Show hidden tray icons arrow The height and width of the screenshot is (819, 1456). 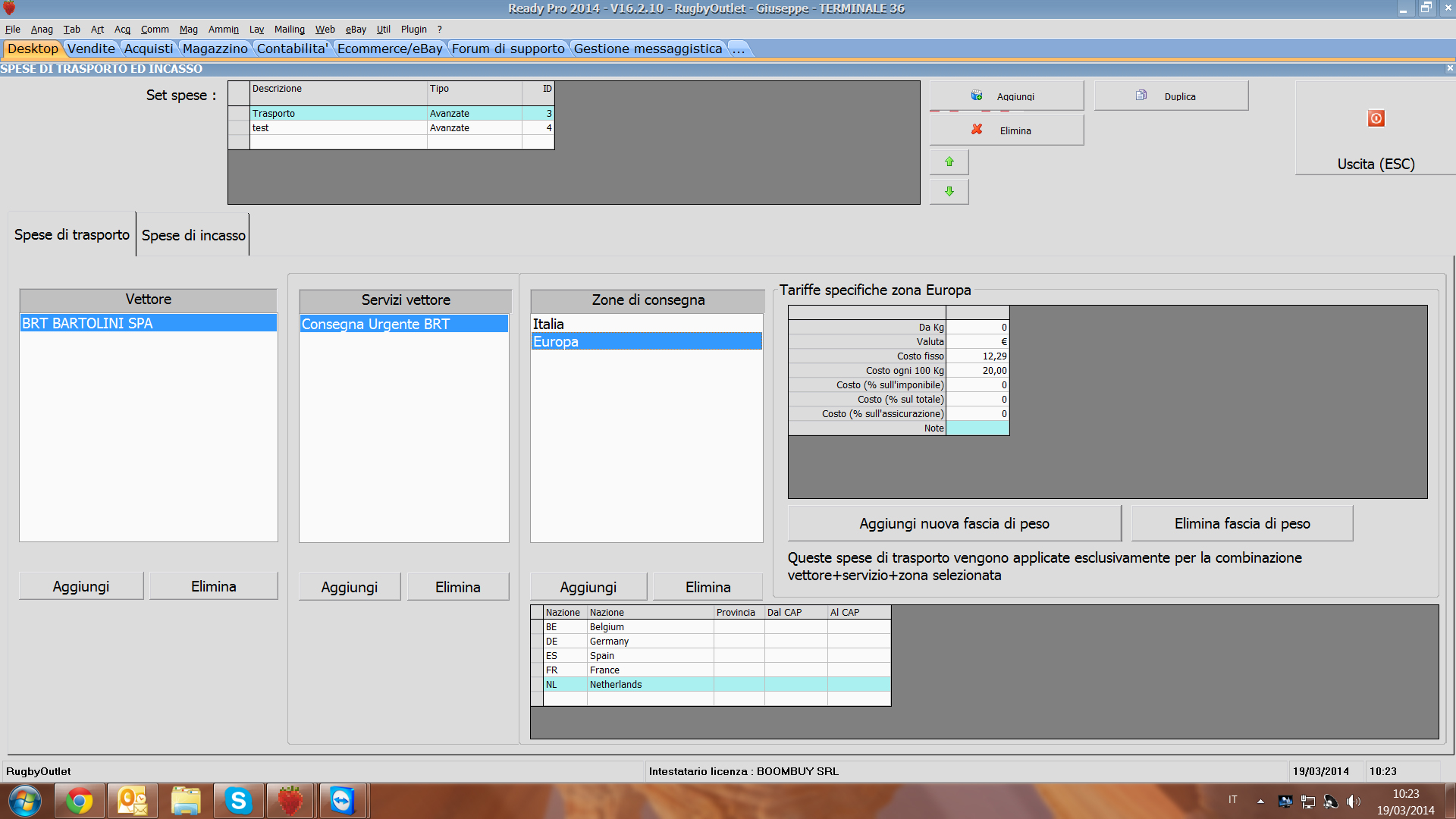1260,801
